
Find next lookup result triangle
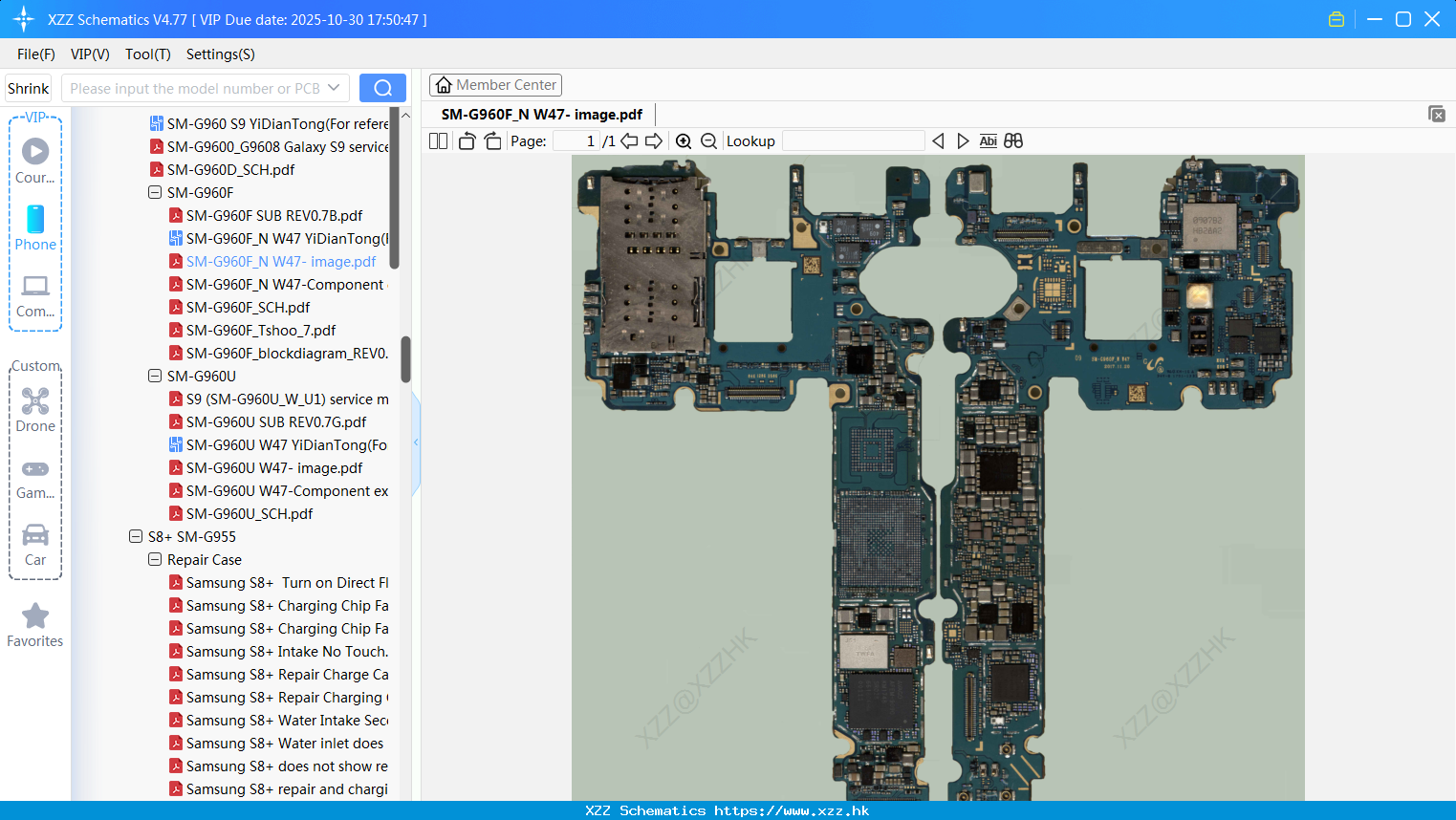[963, 140]
